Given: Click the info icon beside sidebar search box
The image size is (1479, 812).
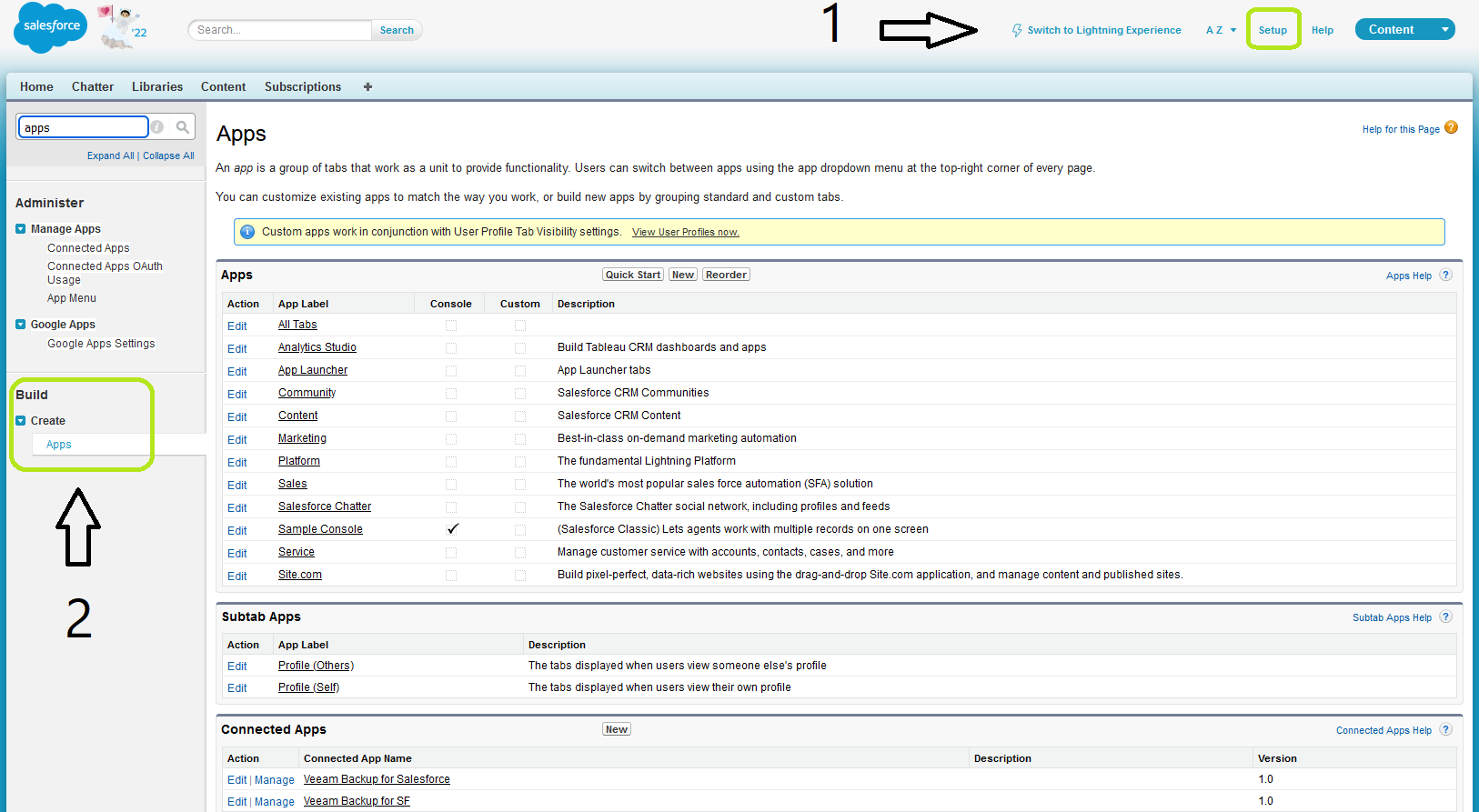Looking at the screenshot, I should 157,127.
